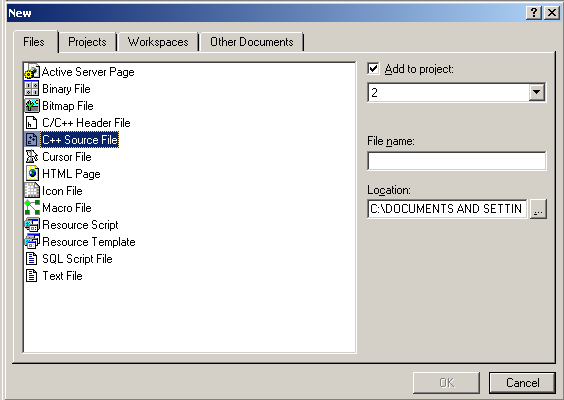
Task: Pick C/C++ Header File entry
Action: 86,123
